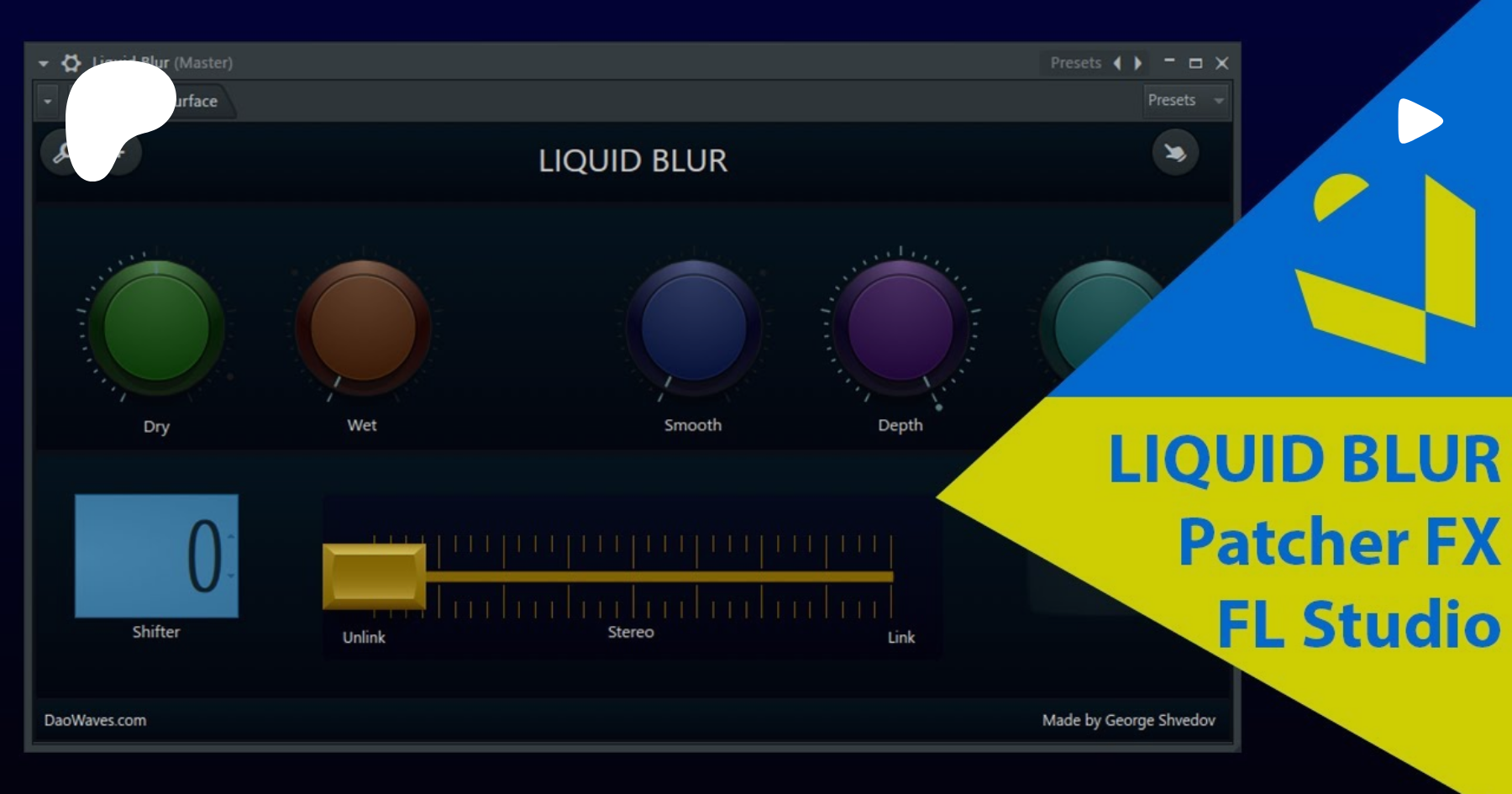This screenshot has height=794, width=1512.
Task: Open the DaoWaves.com link
Action: pyautogui.click(x=95, y=720)
